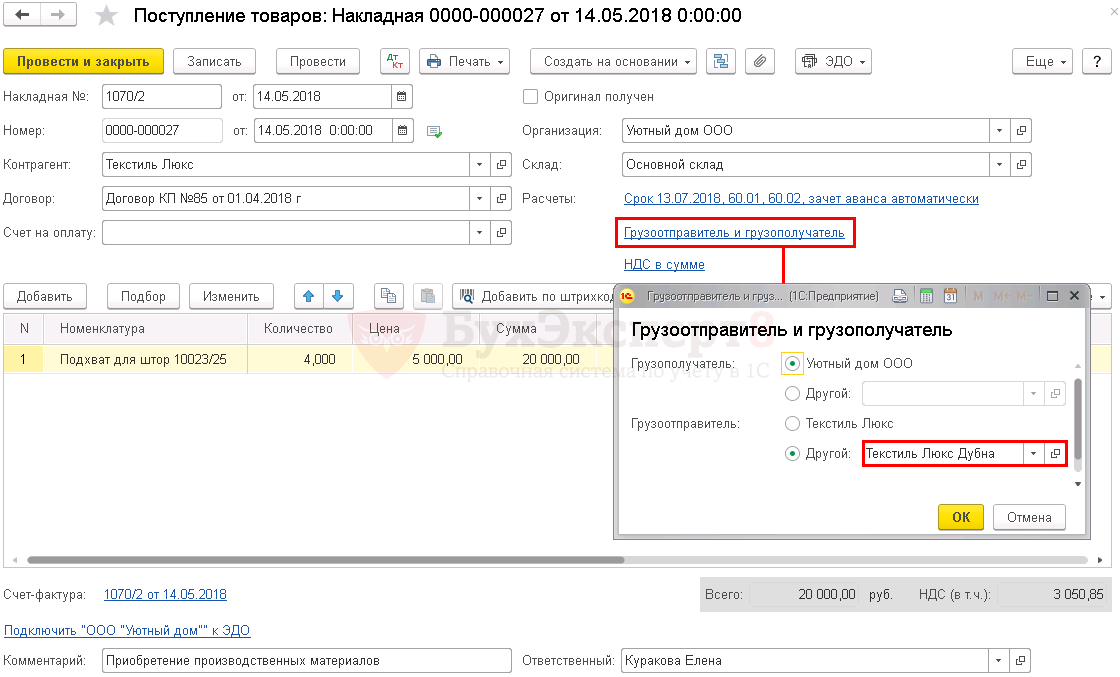Check the Оригинал получен checkbox
This screenshot has width=1120, height=677.
pos(531,97)
